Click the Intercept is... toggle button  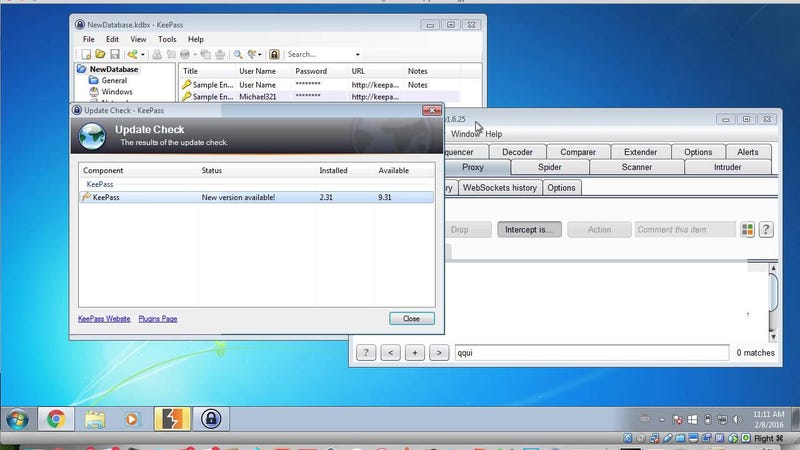(x=529, y=230)
